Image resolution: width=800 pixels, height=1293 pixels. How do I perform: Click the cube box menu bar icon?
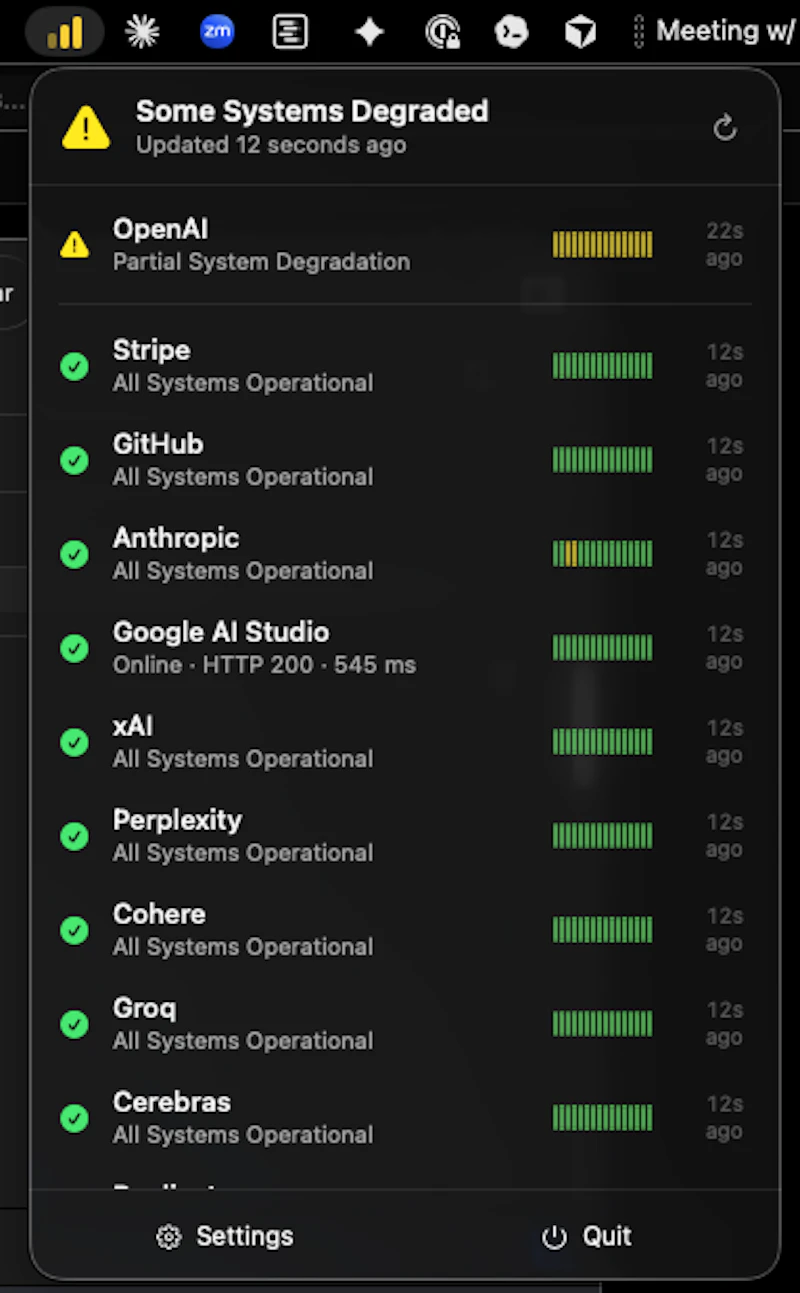[580, 32]
